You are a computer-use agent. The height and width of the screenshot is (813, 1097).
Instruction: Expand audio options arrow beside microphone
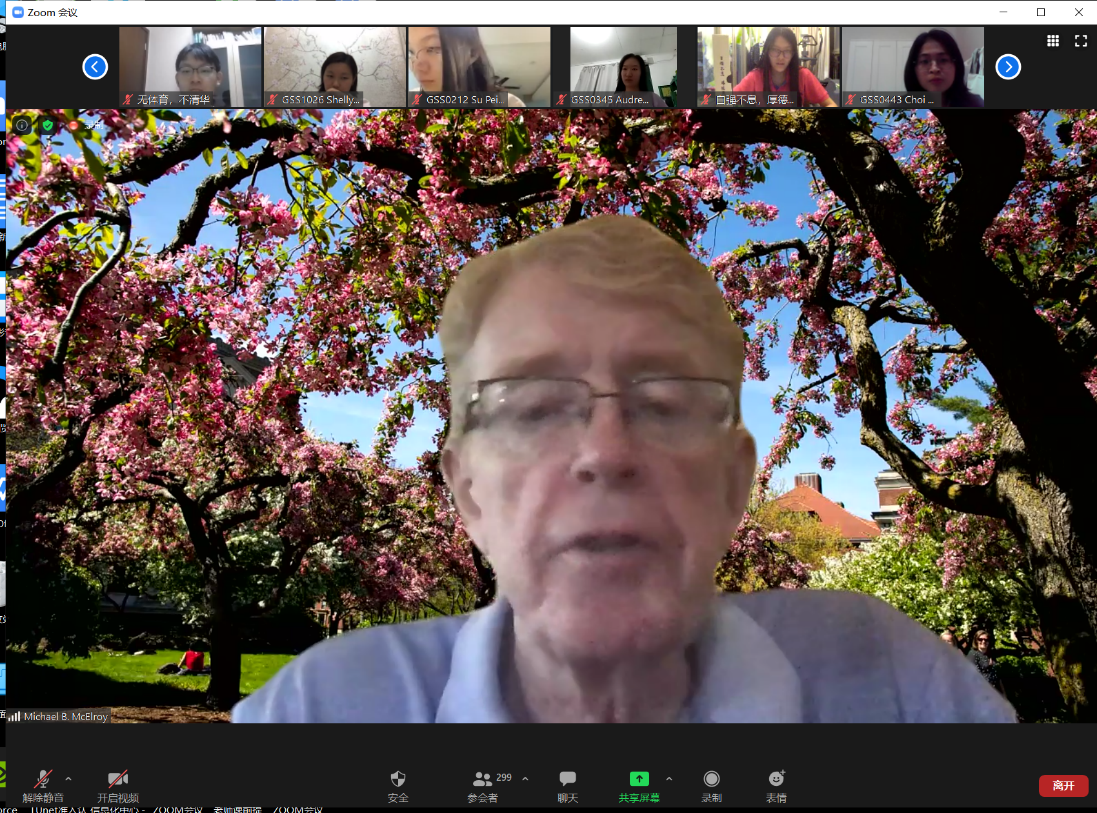pyautogui.click(x=68, y=778)
